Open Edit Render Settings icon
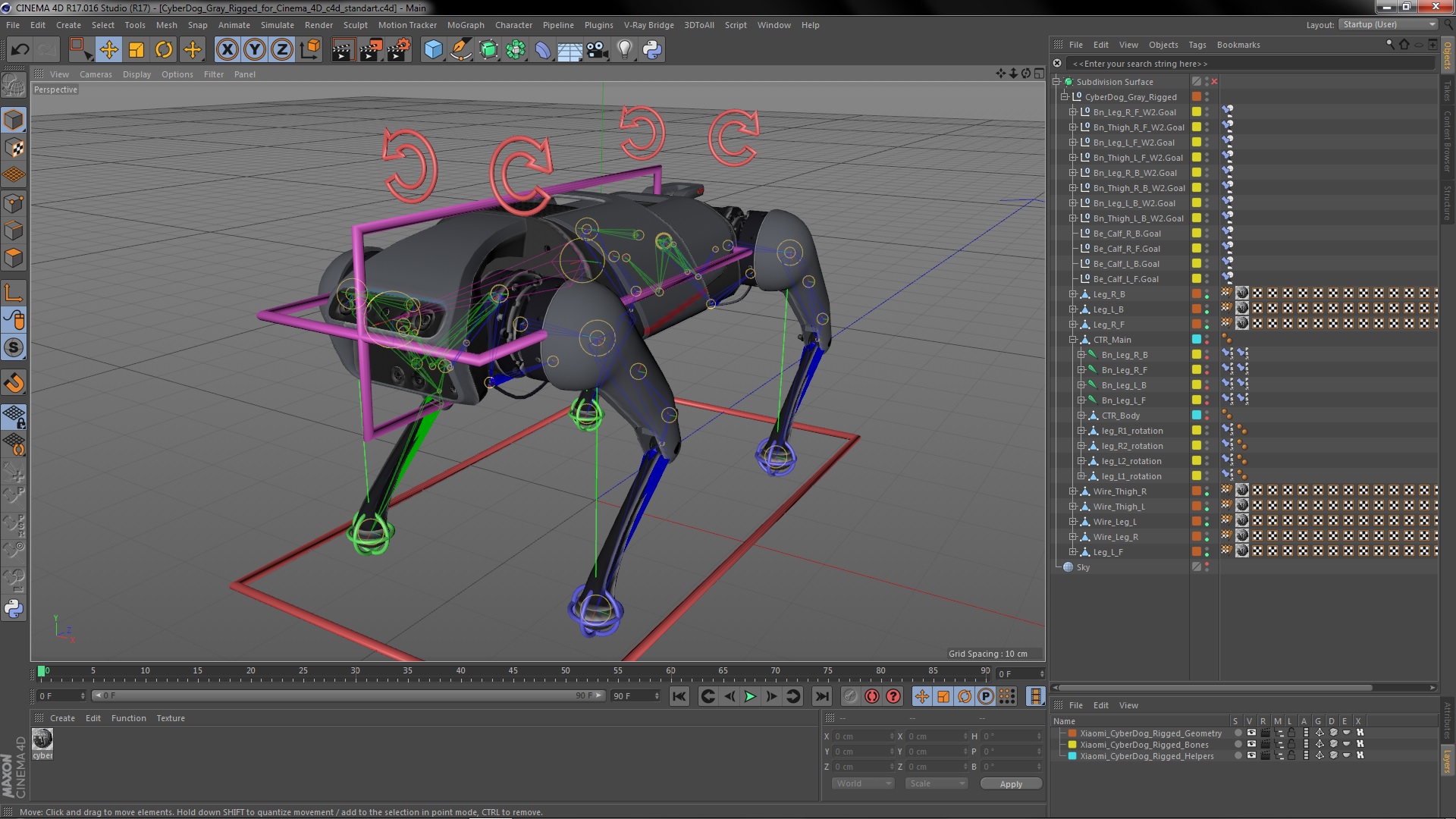Viewport: 1456px width, 819px height. [x=398, y=50]
